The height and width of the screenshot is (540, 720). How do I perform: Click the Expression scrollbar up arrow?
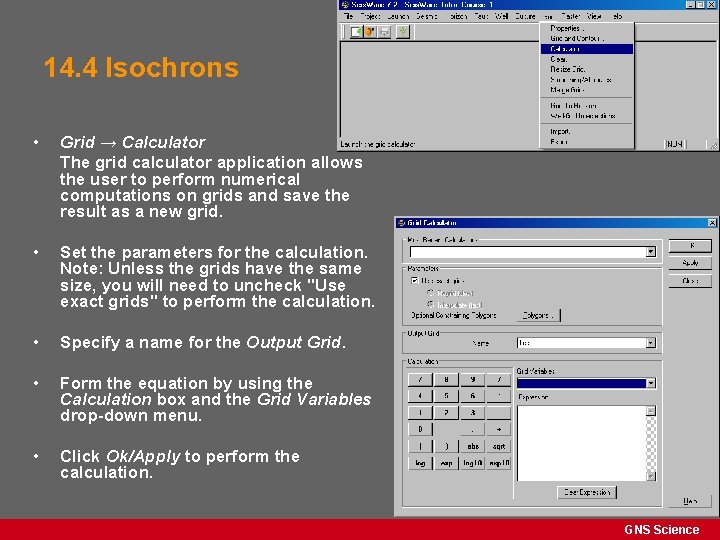(x=651, y=411)
